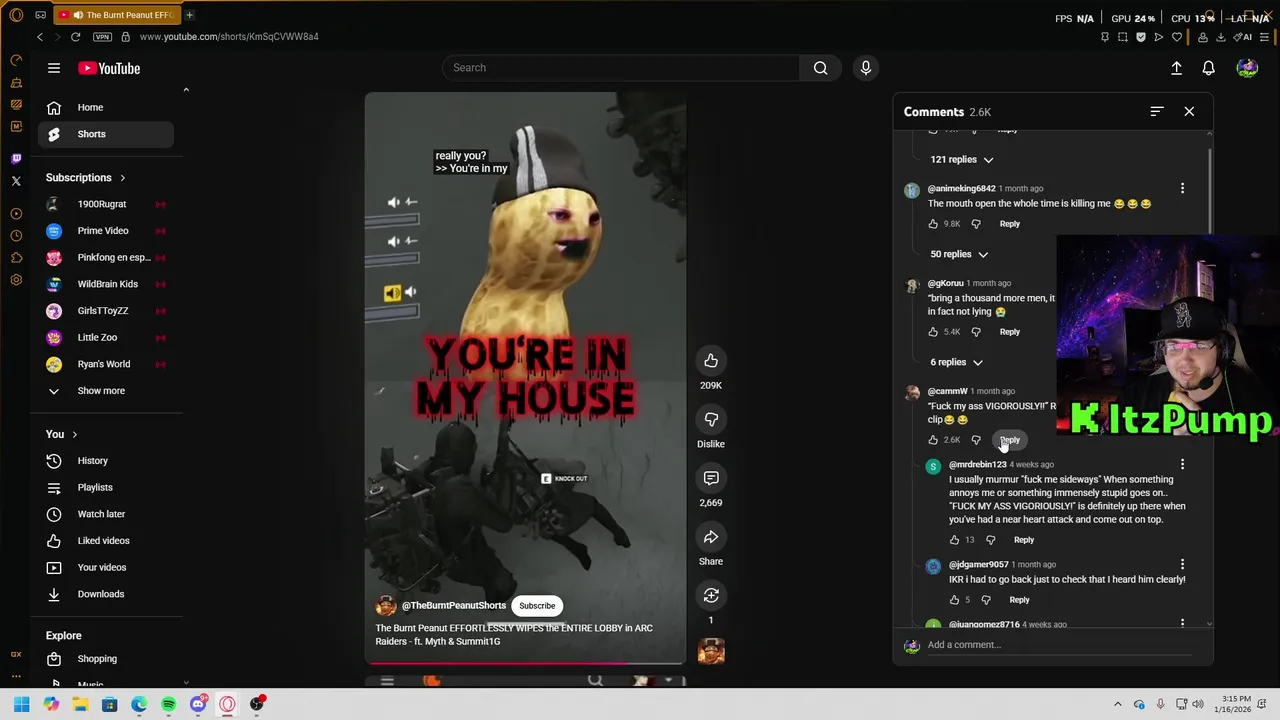Open Opera sidebar history clock
Image resolution: width=1280 pixels, height=720 pixels.
tap(16, 236)
